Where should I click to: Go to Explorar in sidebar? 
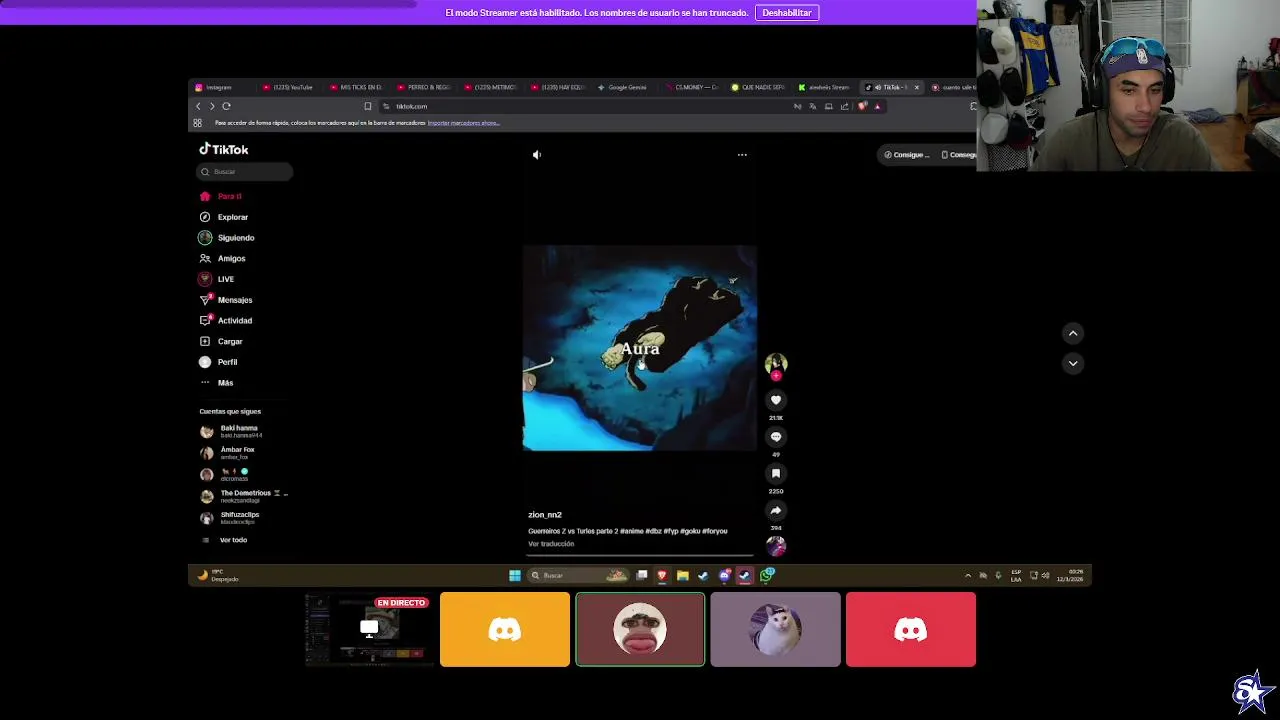(x=224, y=217)
